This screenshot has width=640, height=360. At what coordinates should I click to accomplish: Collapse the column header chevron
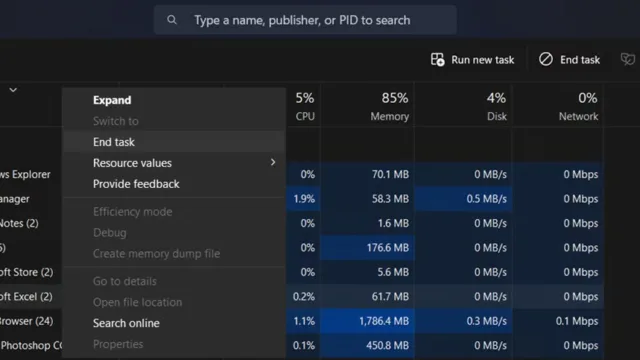click(x=13, y=90)
